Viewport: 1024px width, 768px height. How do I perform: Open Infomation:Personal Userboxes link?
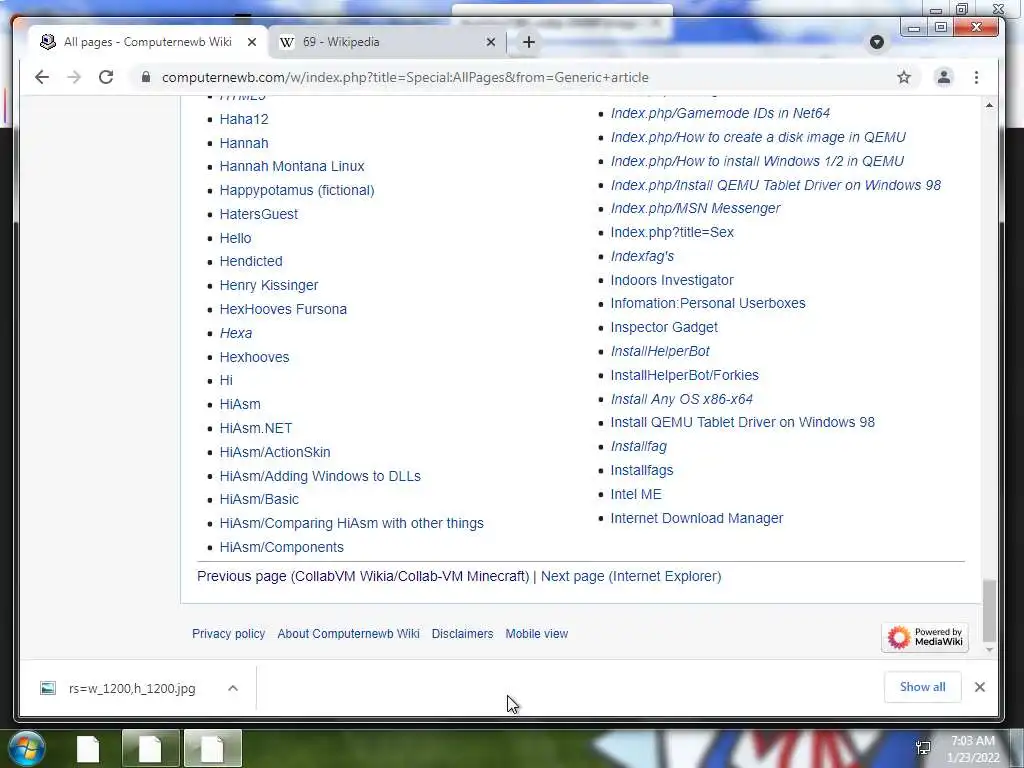coord(708,303)
